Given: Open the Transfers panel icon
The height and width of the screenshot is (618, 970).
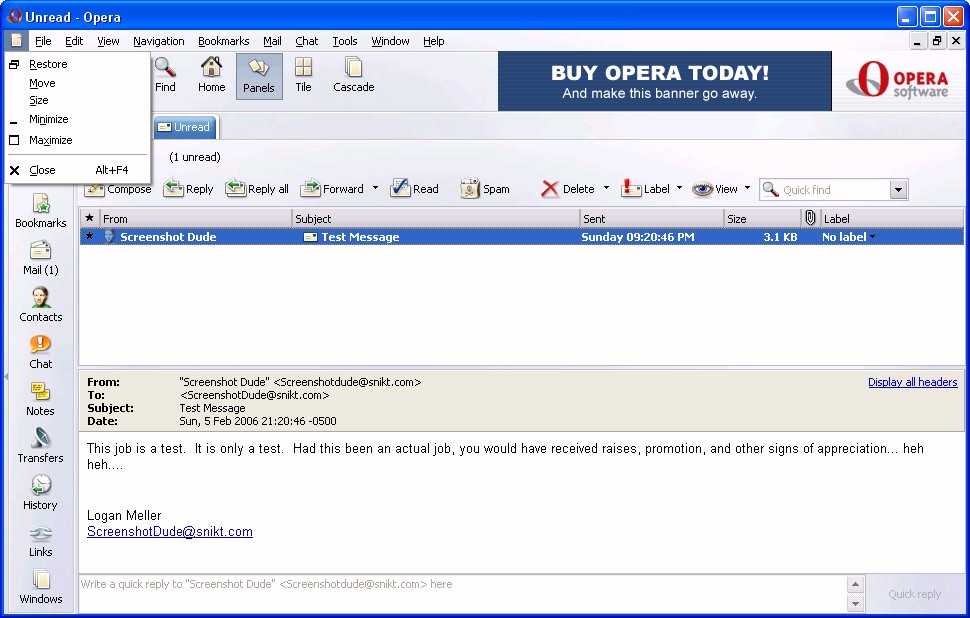Looking at the screenshot, I should [41, 445].
